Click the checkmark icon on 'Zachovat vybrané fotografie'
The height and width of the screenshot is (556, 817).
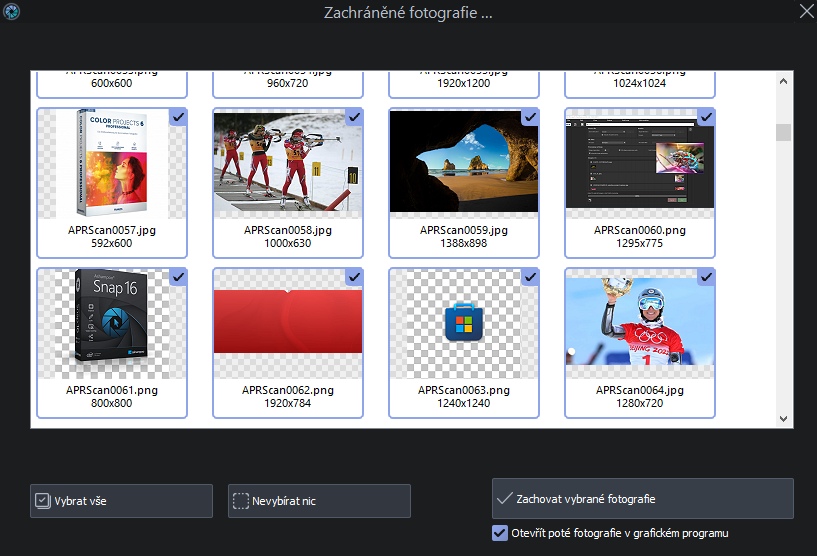tap(506, 498)
